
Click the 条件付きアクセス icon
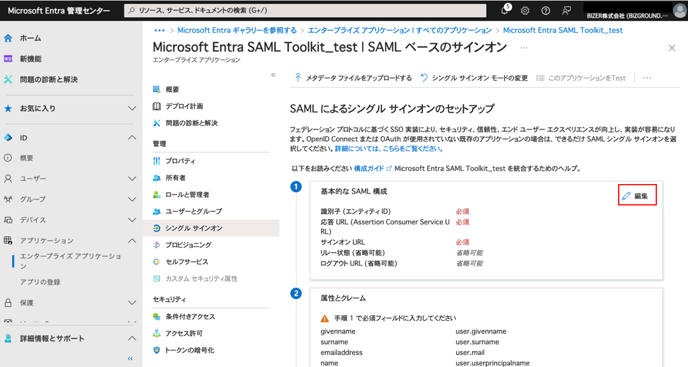[157, 317]
